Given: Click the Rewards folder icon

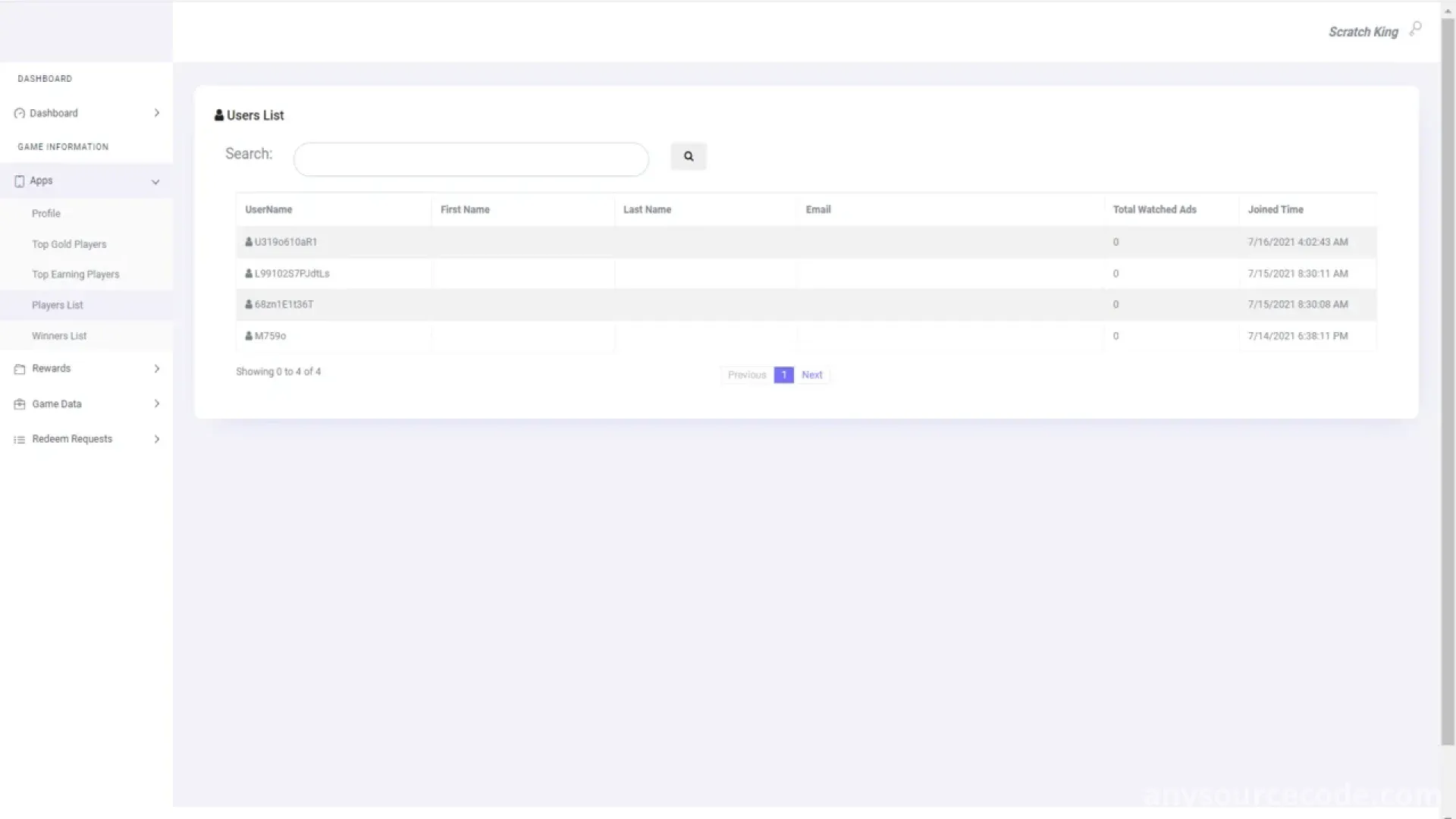Looking at the screenshot, I should [20, 369].
